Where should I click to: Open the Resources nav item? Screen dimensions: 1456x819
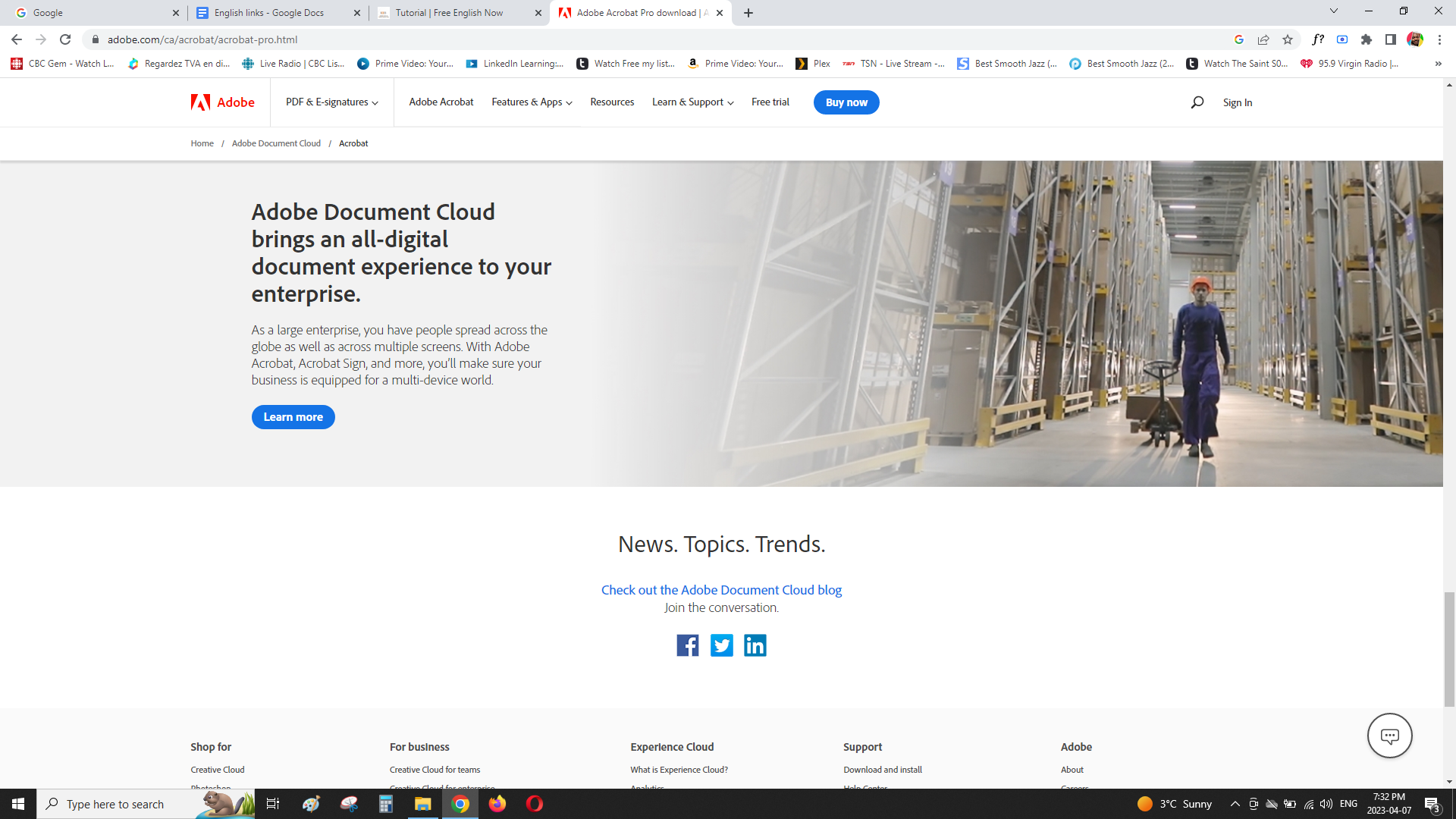pyautogui.click(x=612, y=102)
